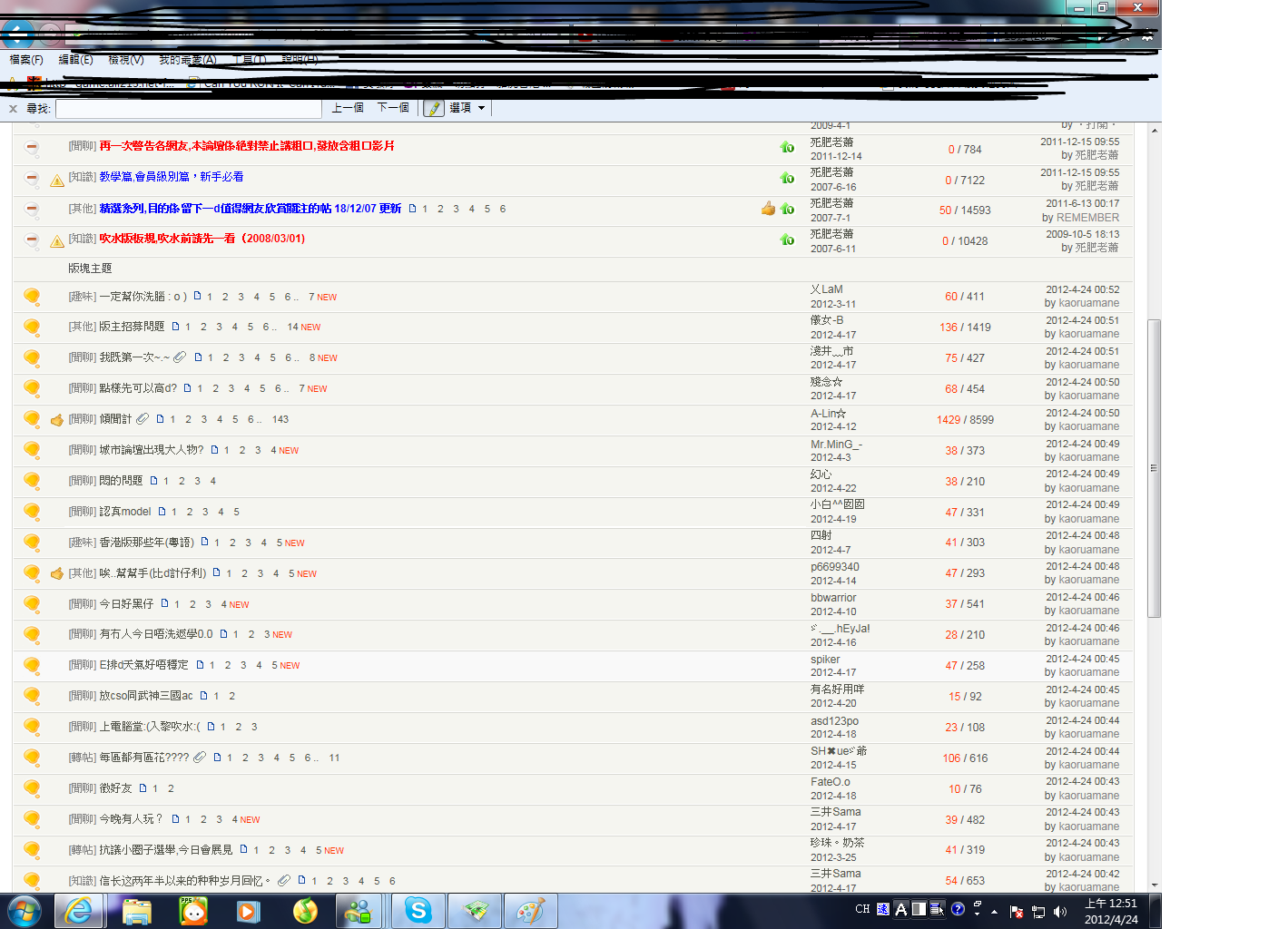The image size is (1288, 929).
Task: Open the sticky thread 教學篇,會員級別篇
Action: click(172, 177)
